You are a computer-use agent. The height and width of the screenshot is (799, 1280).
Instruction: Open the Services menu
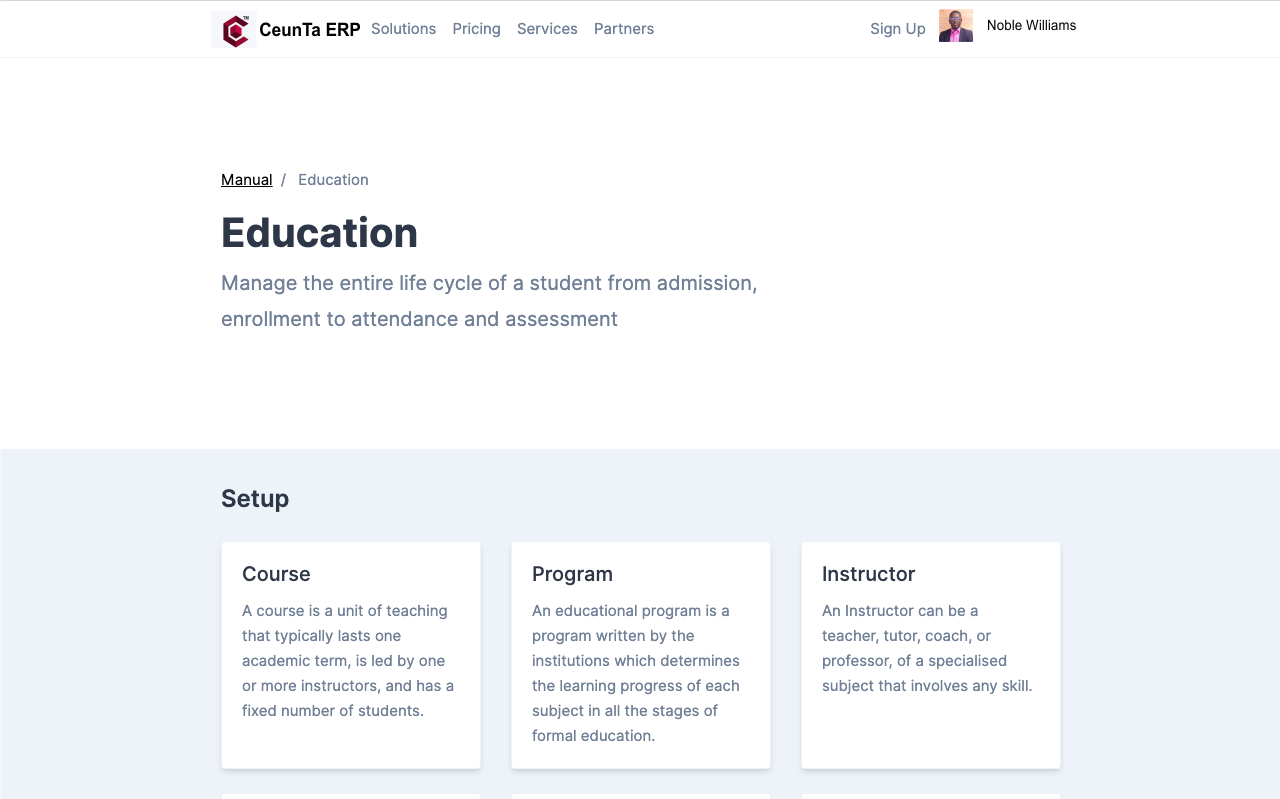tap(547, 29)
